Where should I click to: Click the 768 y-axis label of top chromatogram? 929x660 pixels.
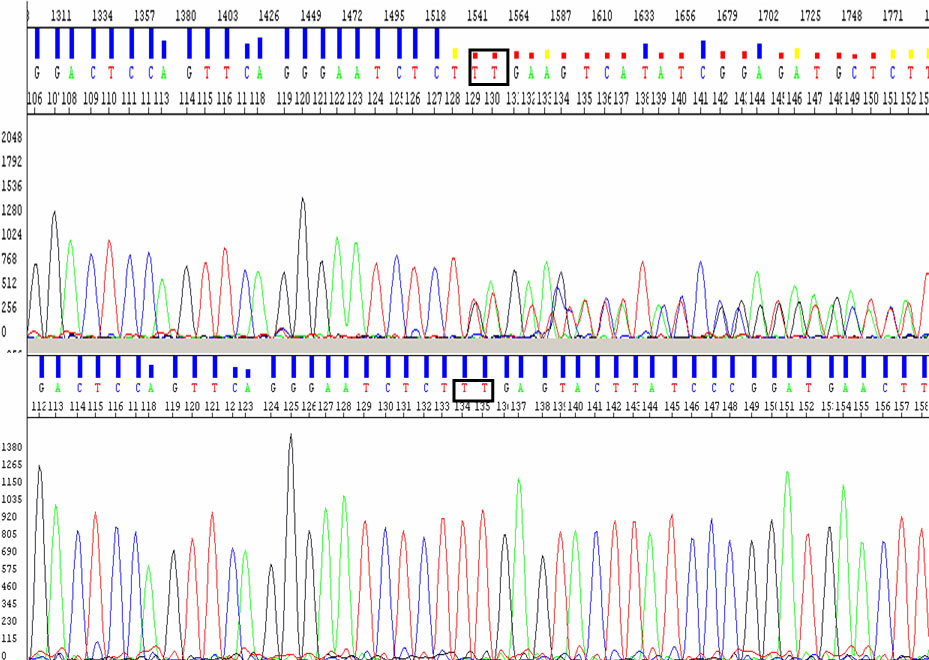pos(10,259)
